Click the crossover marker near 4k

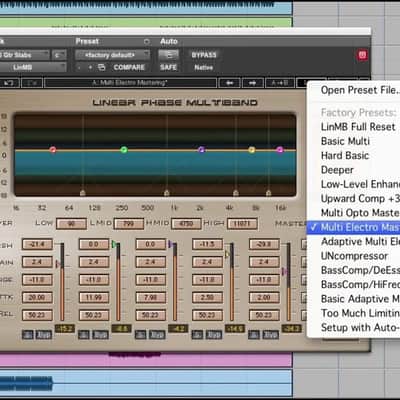tap(236, 193)
